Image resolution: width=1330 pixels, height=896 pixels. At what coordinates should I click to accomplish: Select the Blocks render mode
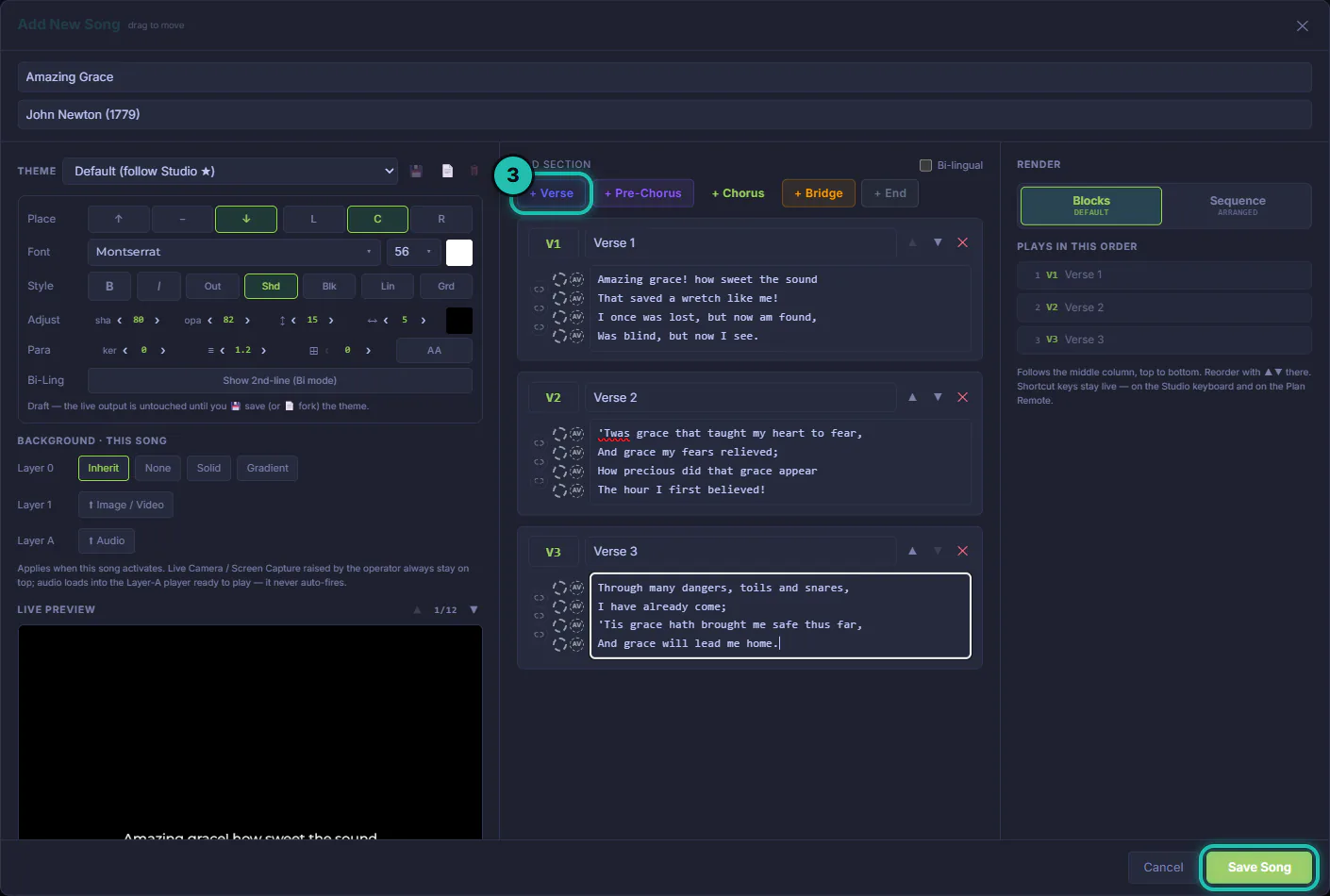[x=1091, y=206]
